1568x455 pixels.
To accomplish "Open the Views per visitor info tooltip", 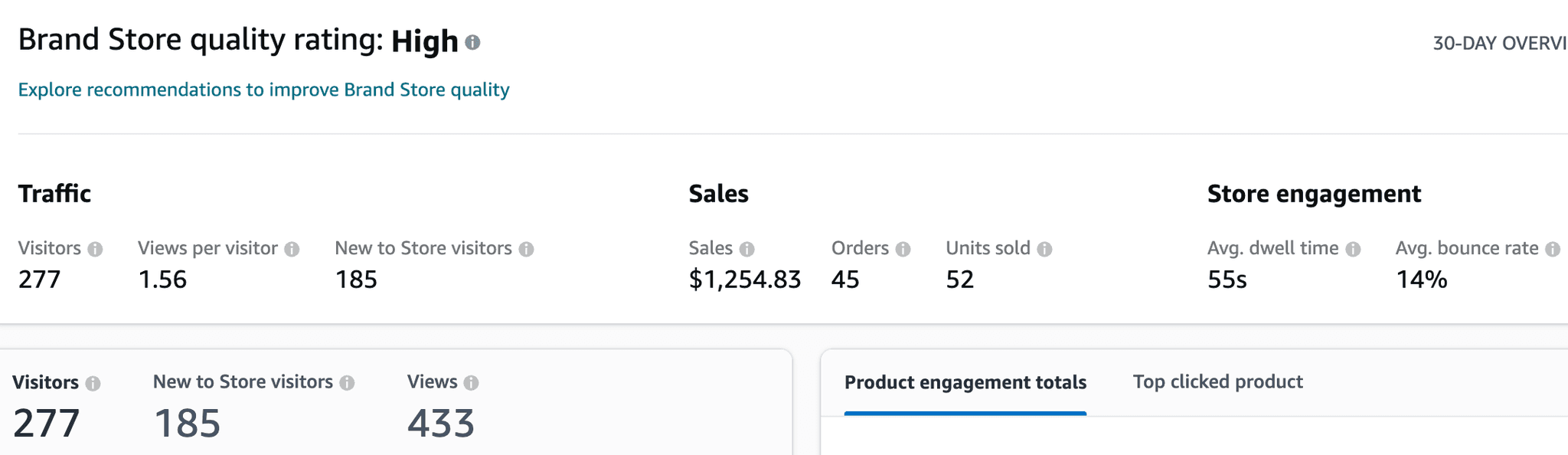I will coord(291,248).
